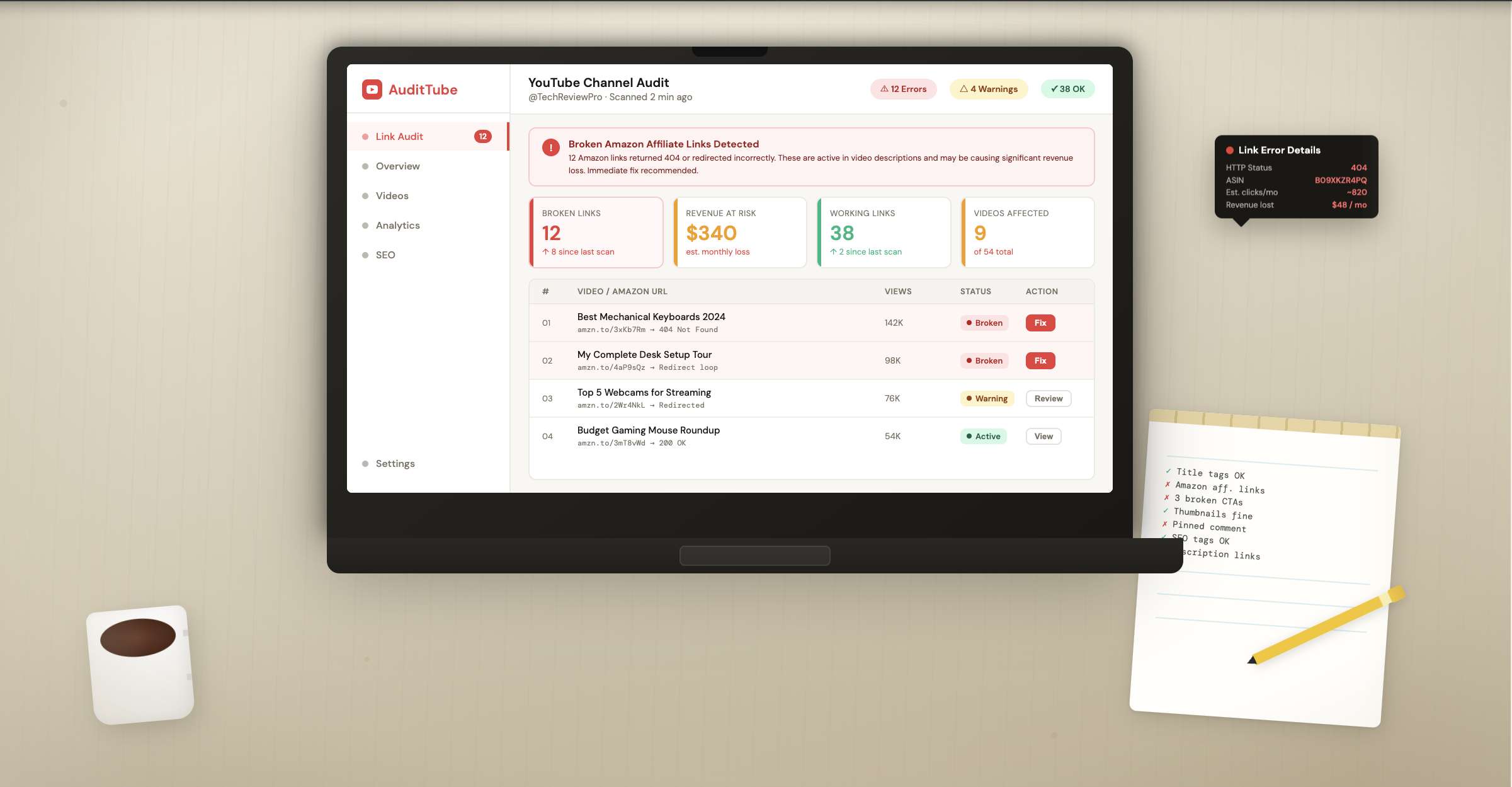This screenshot has height=787, width=1512.
Task: Click the 38 OK checkmark pill
Action: pyautogui.click(x=1067, y=89)
